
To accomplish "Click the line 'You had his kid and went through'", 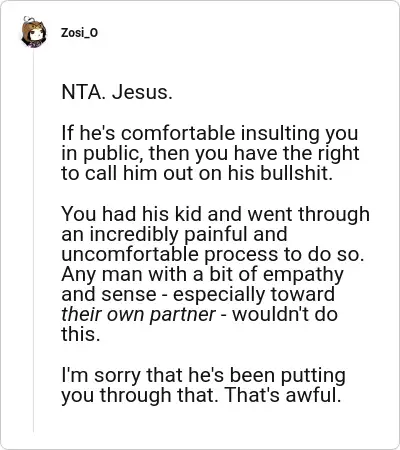I will tap(215, 214).
